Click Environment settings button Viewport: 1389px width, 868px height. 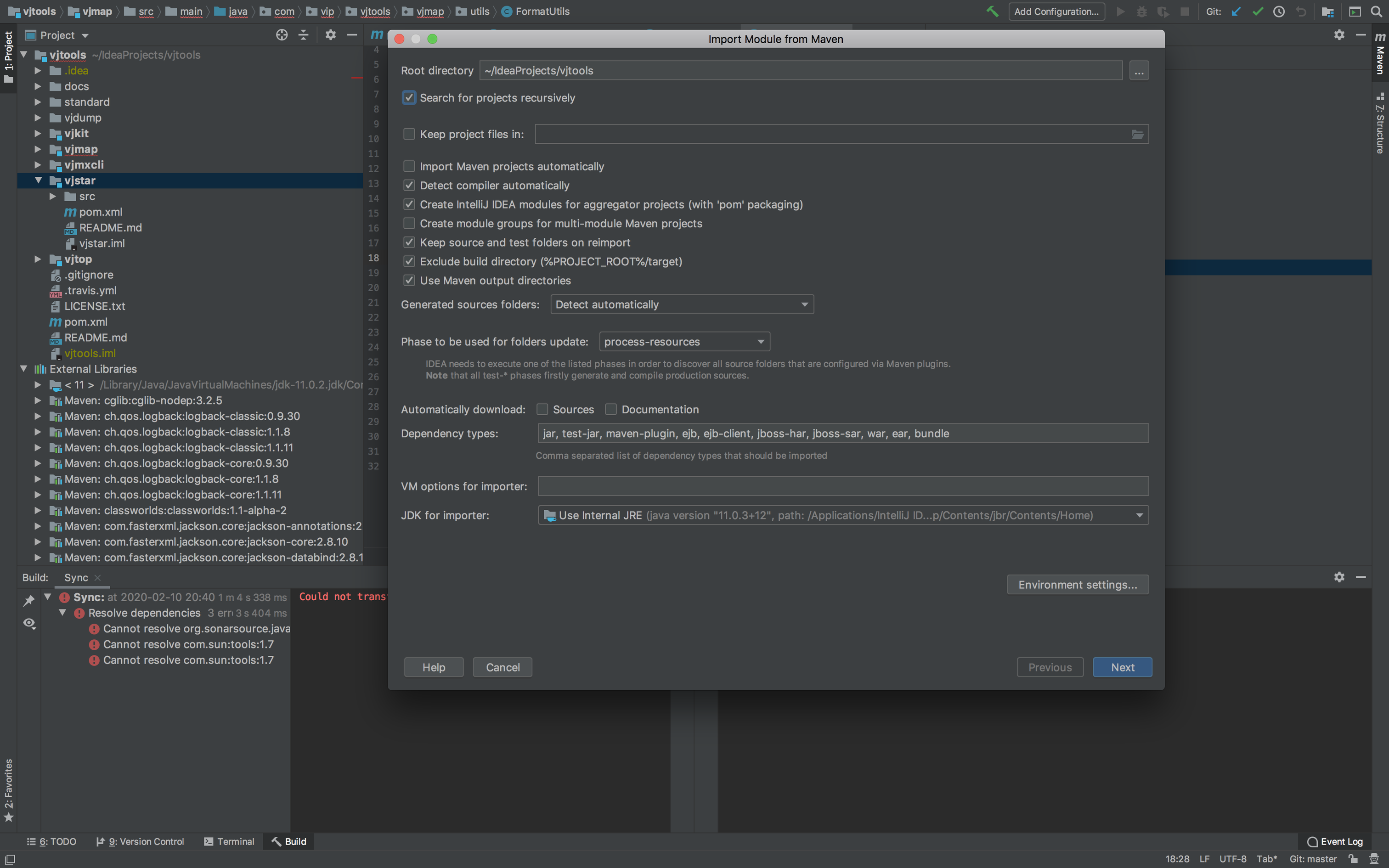[1077, 584]
